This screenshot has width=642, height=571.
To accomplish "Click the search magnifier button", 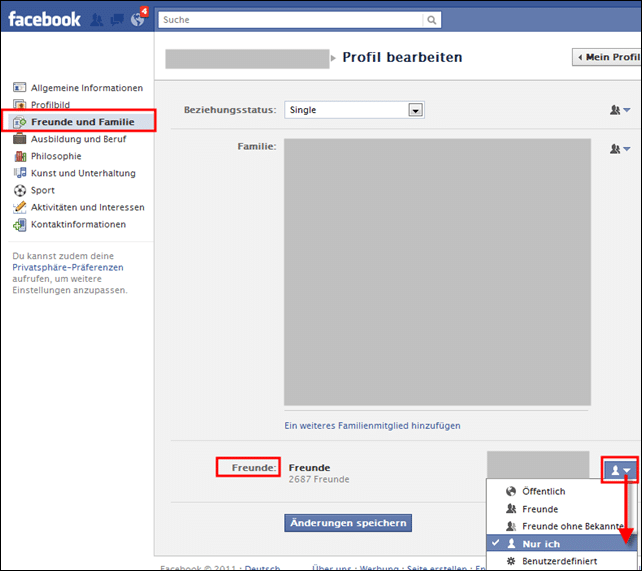I will click(432, 20).
